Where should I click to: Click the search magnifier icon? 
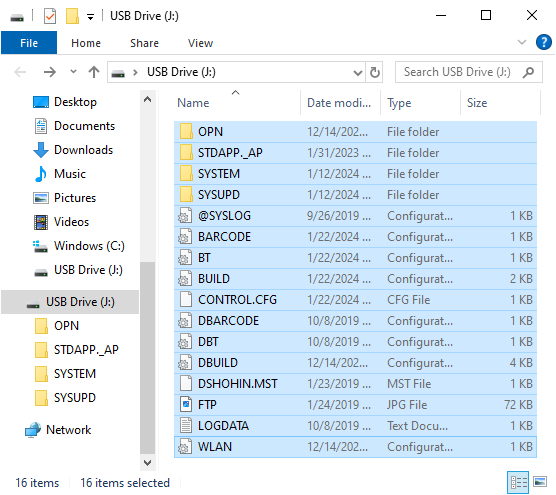tap(528, 72)
